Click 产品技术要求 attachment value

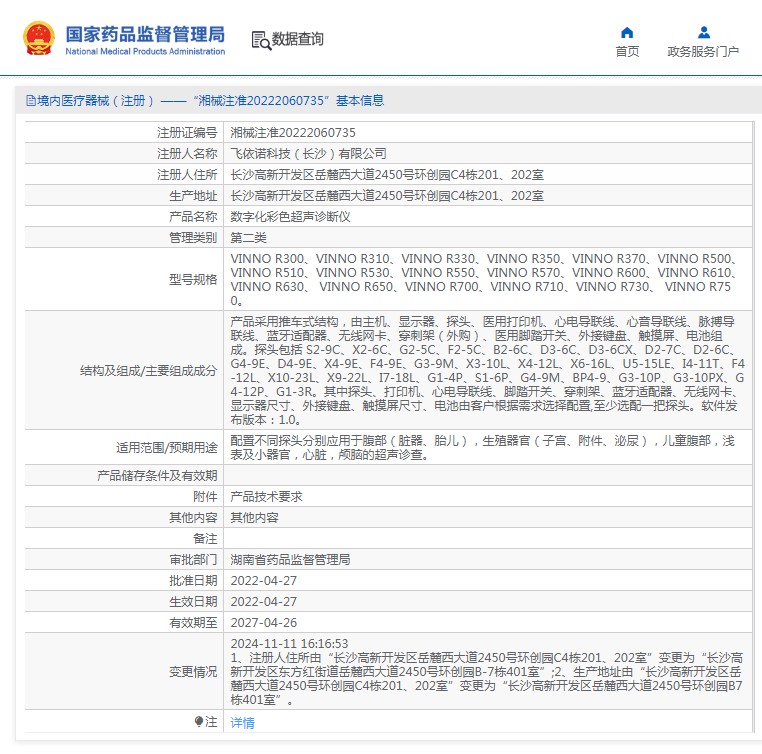coord(266,497)
